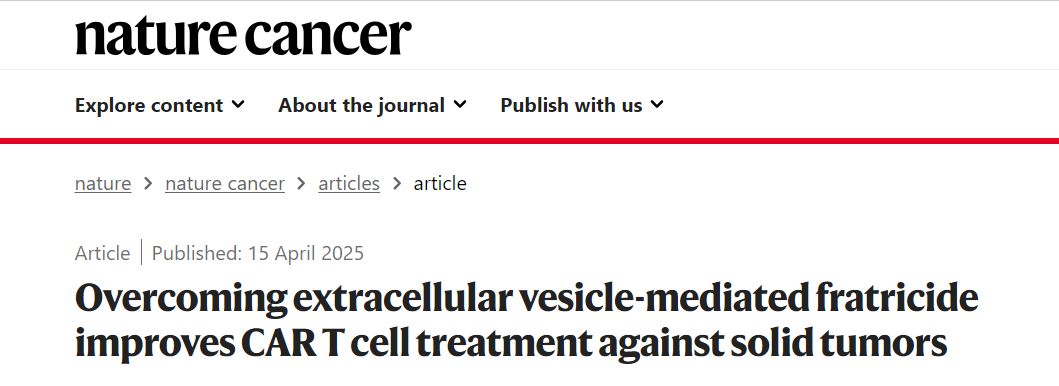The width and height of the screenshot is (1059, 386).
Task: Expand the About the journal chevron arrow
Action: [460, 105]
